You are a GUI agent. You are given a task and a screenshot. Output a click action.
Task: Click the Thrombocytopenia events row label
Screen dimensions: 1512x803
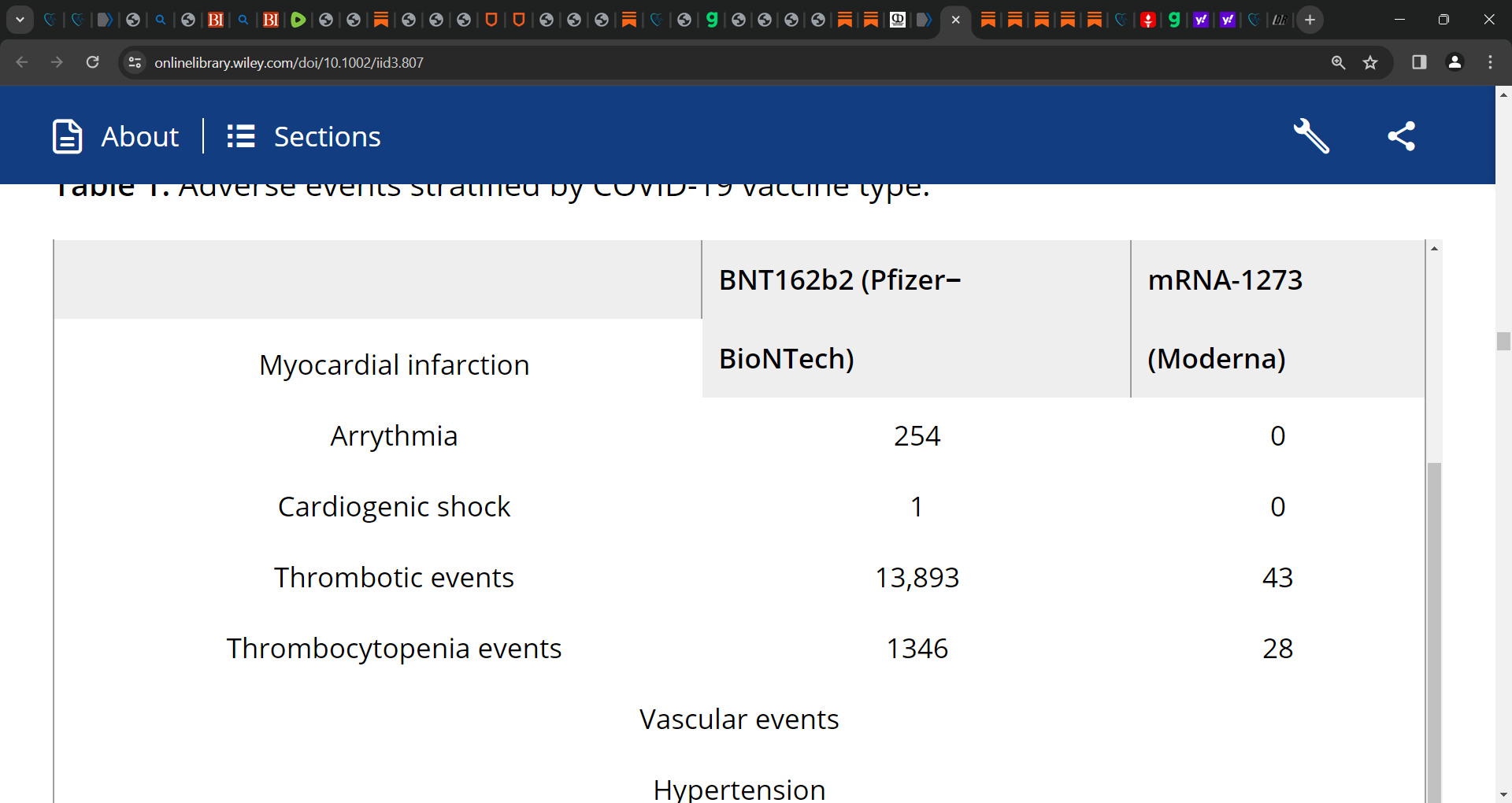(394, 649)
